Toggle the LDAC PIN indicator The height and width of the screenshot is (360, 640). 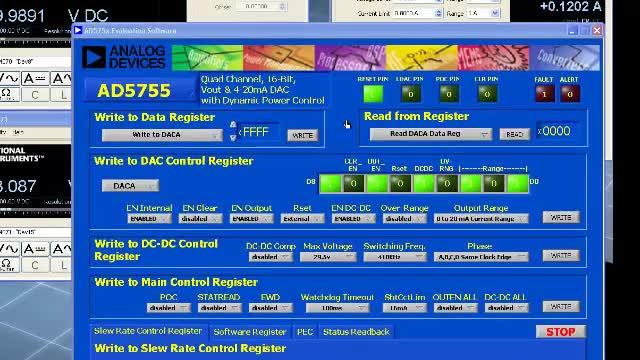point(411,94)
